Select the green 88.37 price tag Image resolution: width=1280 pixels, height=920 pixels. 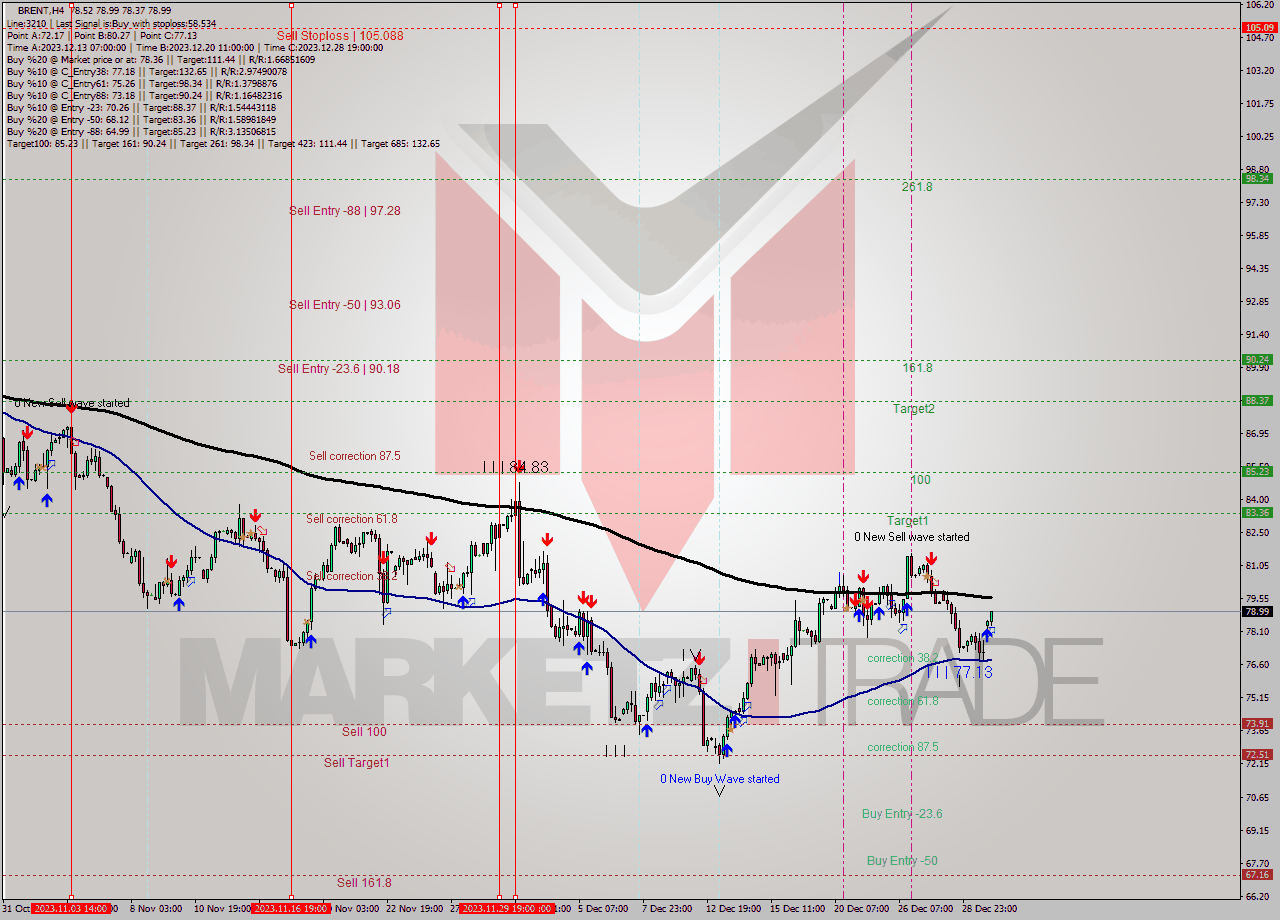tap(1257, 401)
